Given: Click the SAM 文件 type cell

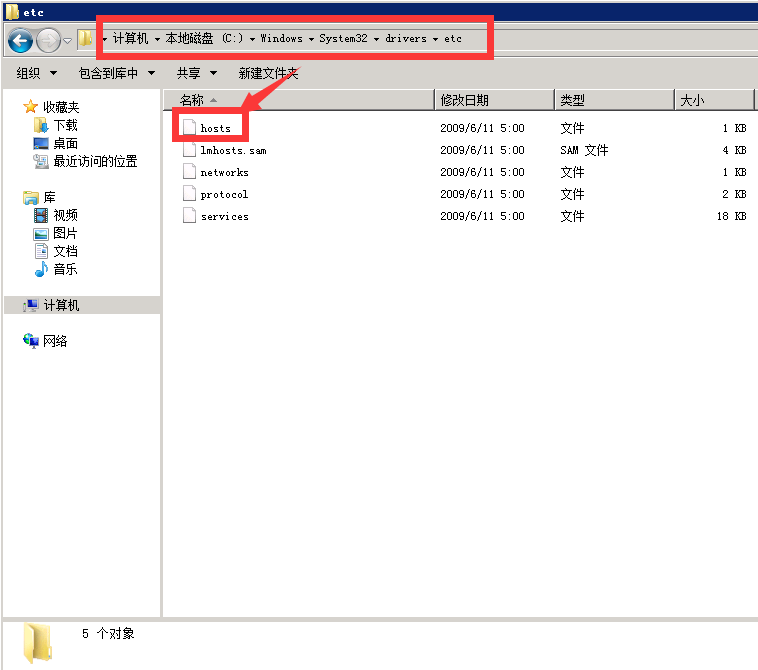Looking at the screenshot, I should (x=584, y=150).
